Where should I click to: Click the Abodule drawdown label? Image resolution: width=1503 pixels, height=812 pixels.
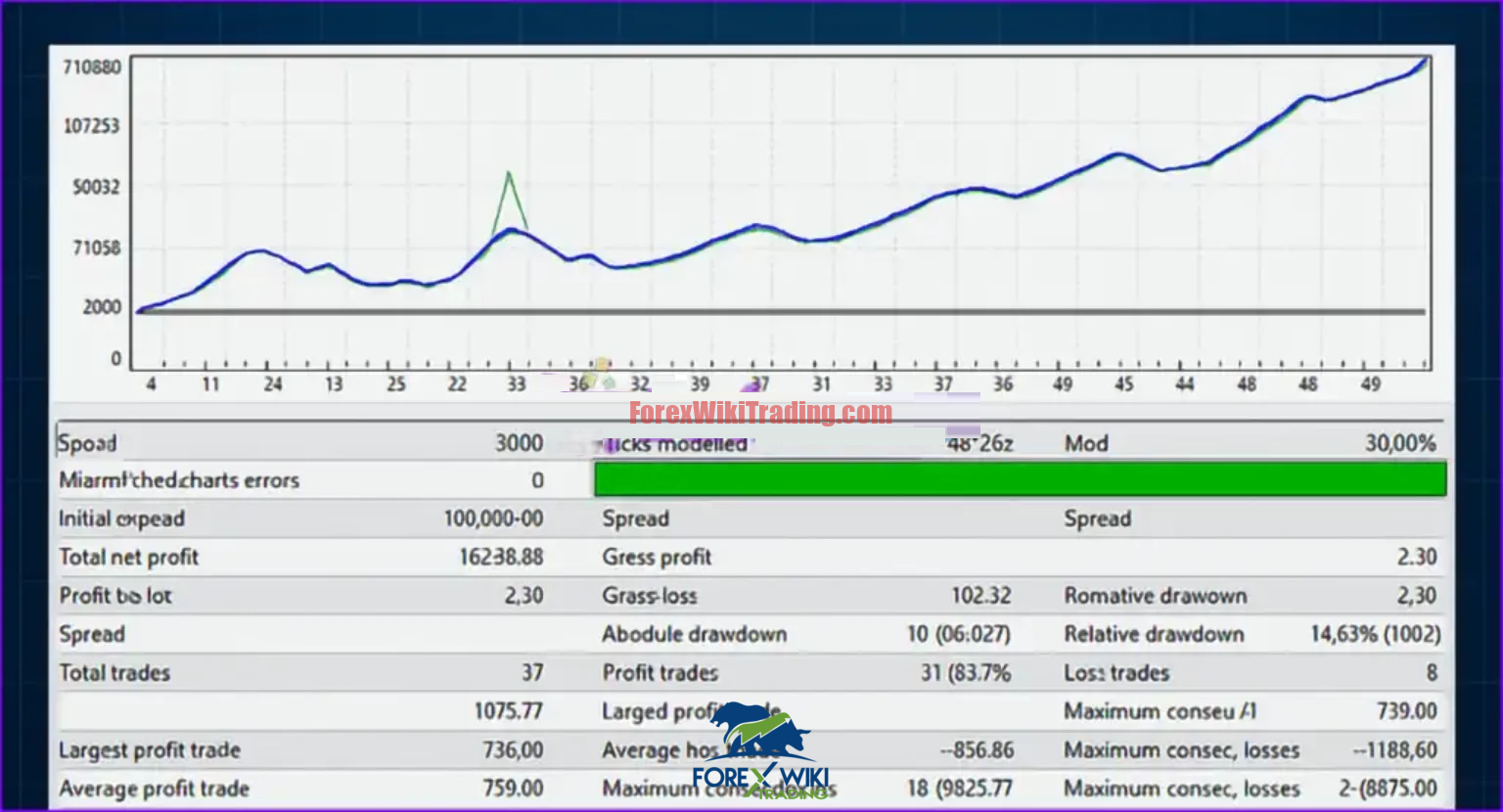[x=694, y=634]
